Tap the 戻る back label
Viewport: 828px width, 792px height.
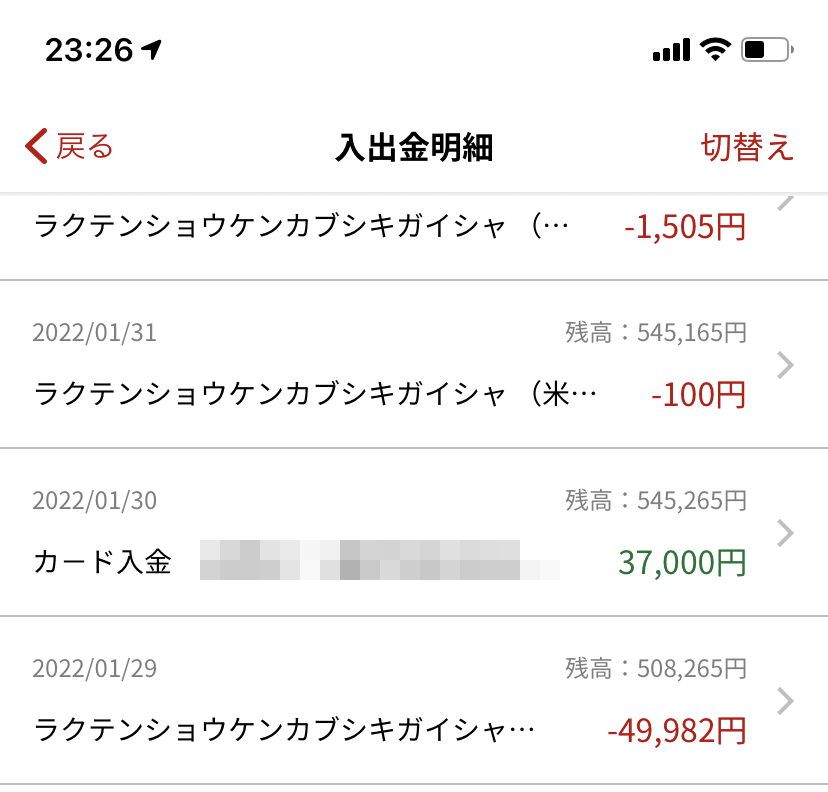[84, 147]
